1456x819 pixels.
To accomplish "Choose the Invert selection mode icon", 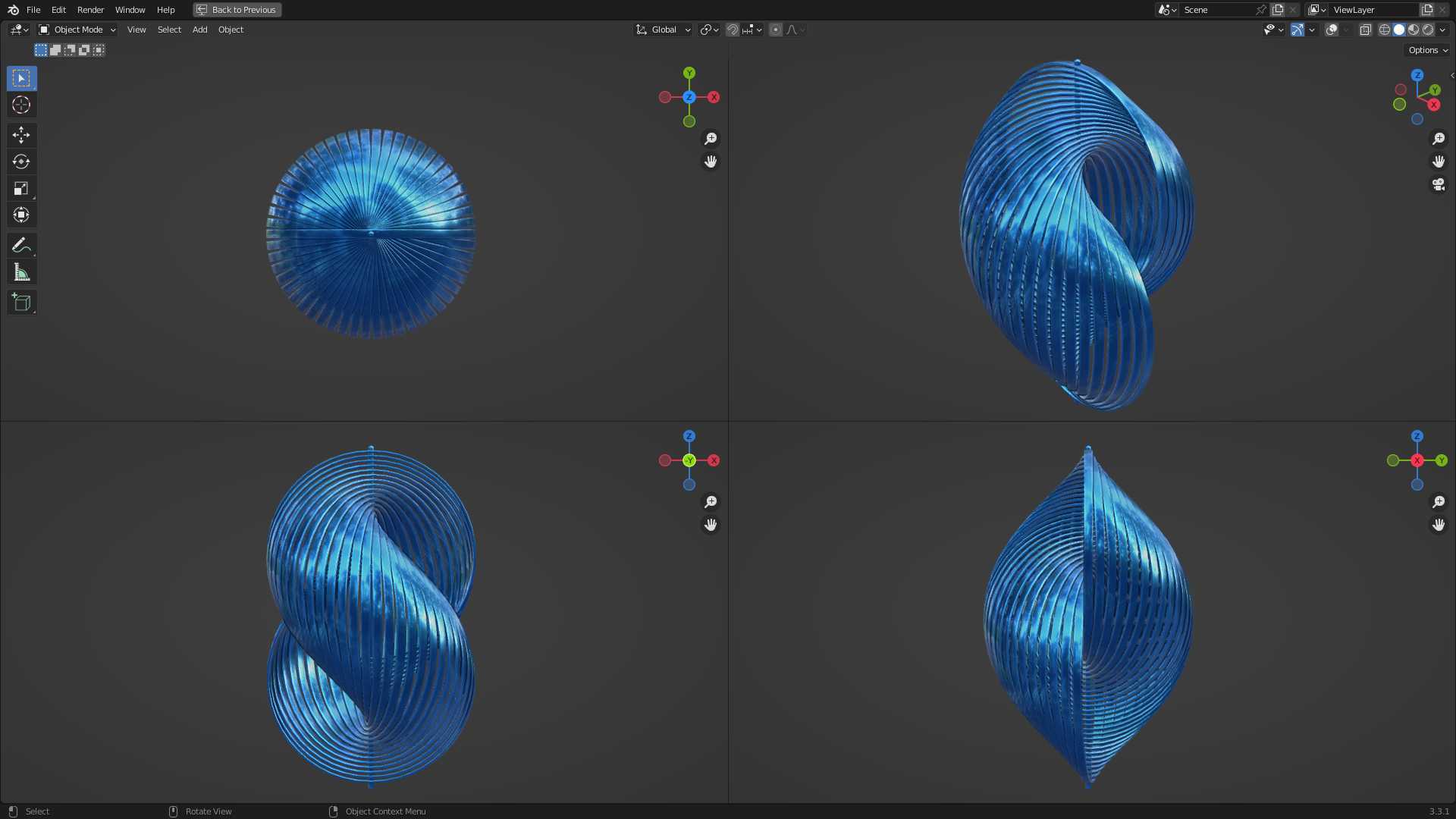I will tap(84, 50).
